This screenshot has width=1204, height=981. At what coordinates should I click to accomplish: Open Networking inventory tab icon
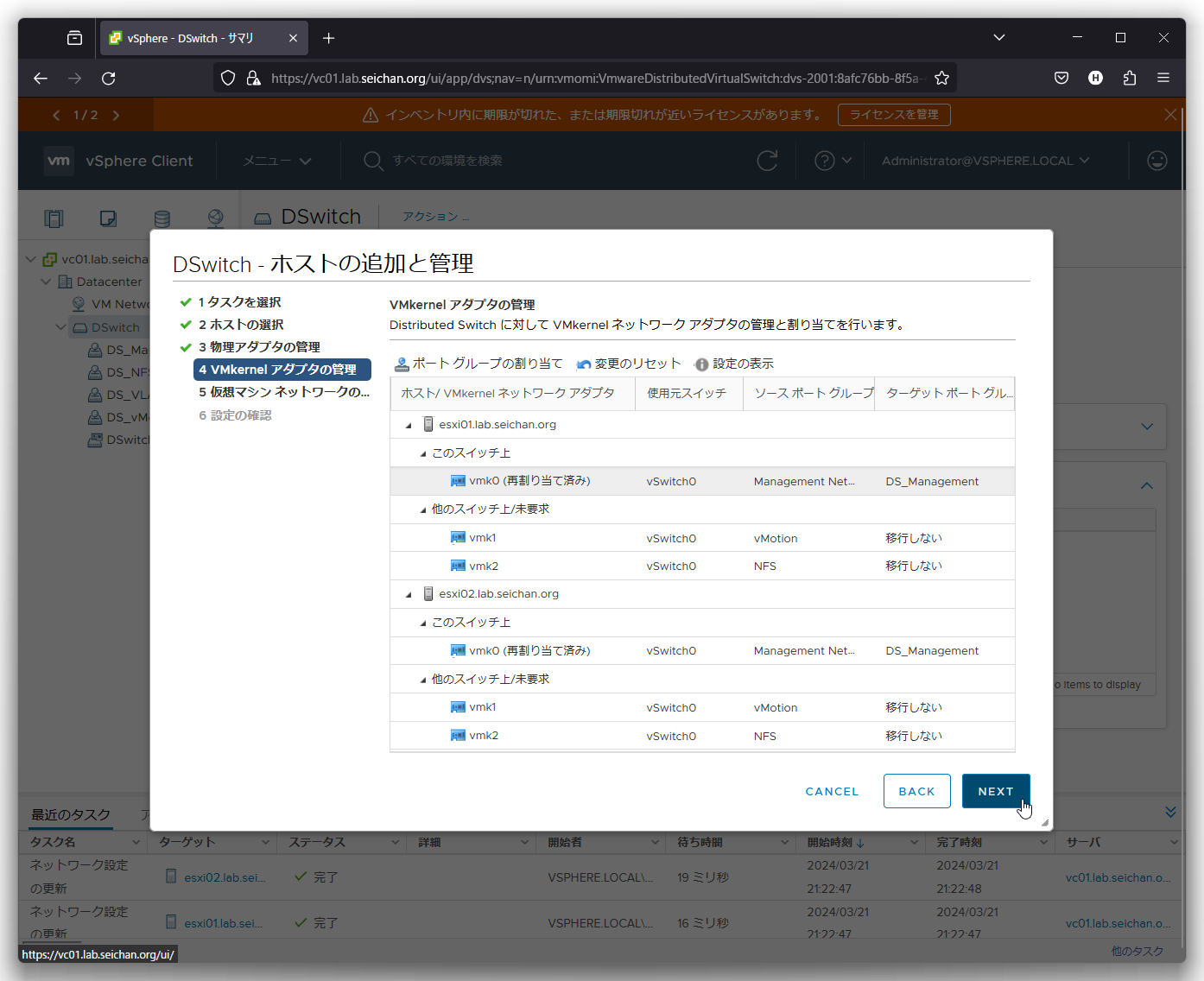point(216,218)
